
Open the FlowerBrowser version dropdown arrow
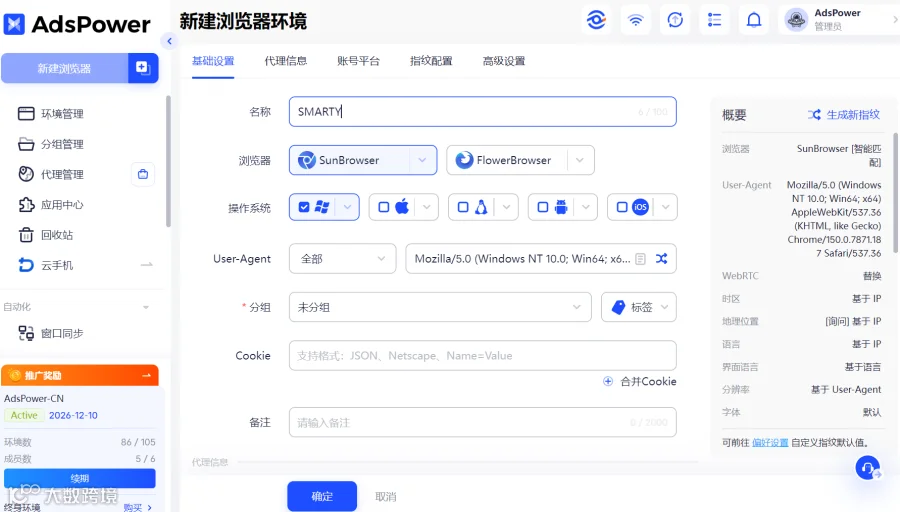[580, 160]
